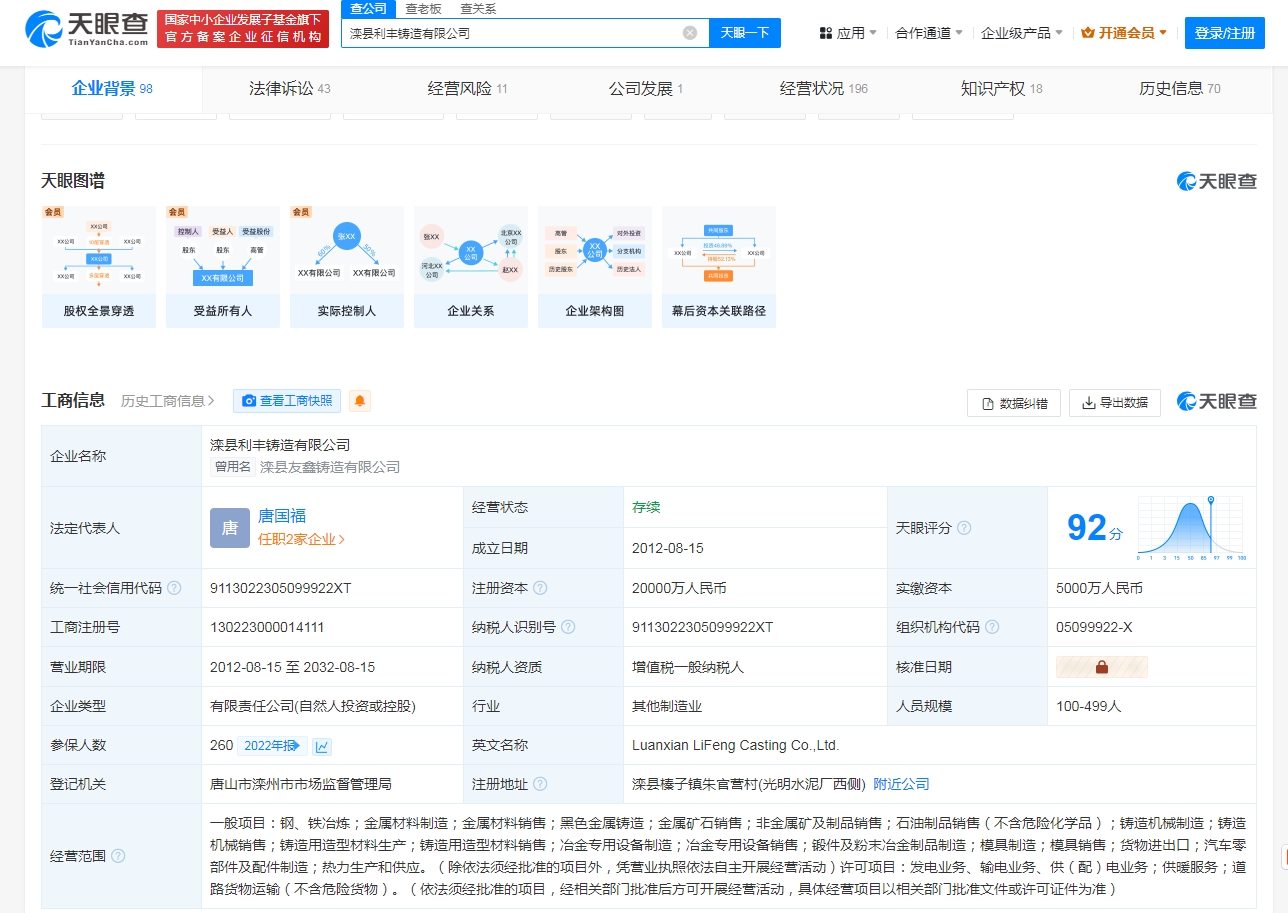Click the 登录/注册 button
The height and width of the screenshot is (913, 1288).
point(1225,33)
